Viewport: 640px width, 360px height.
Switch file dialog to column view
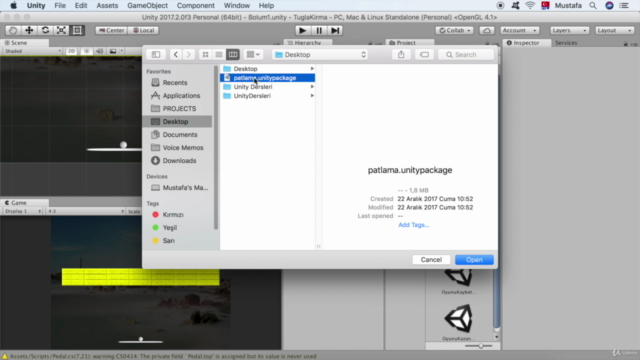(233, 54)
